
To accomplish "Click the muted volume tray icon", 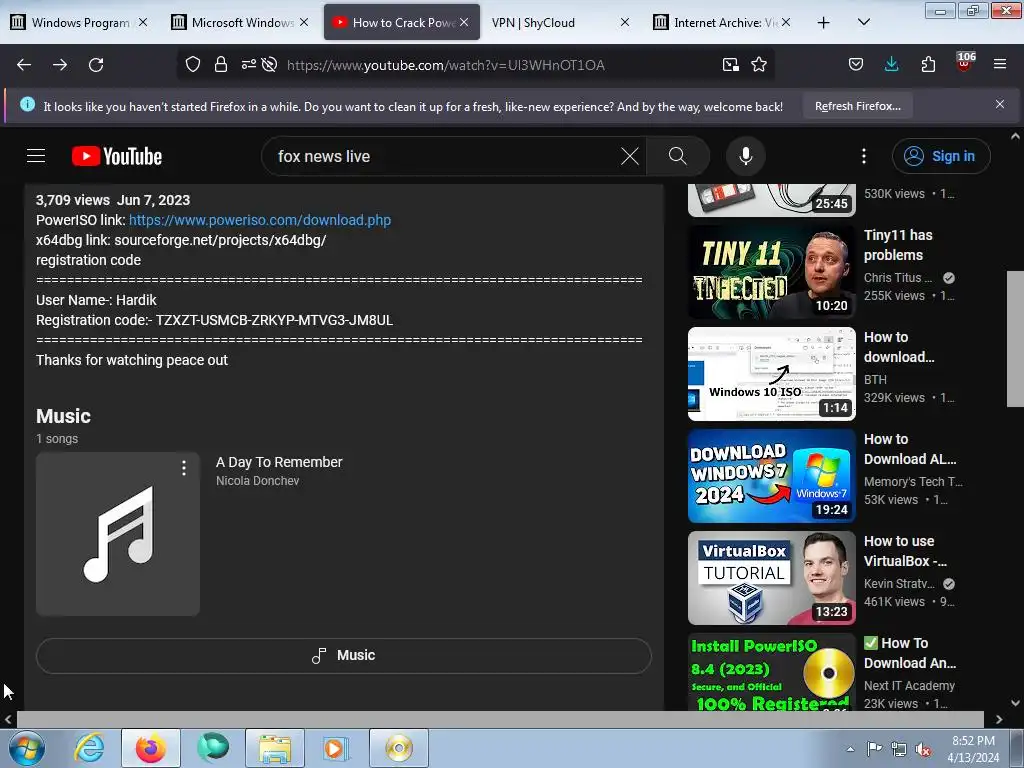I will 923,749.
